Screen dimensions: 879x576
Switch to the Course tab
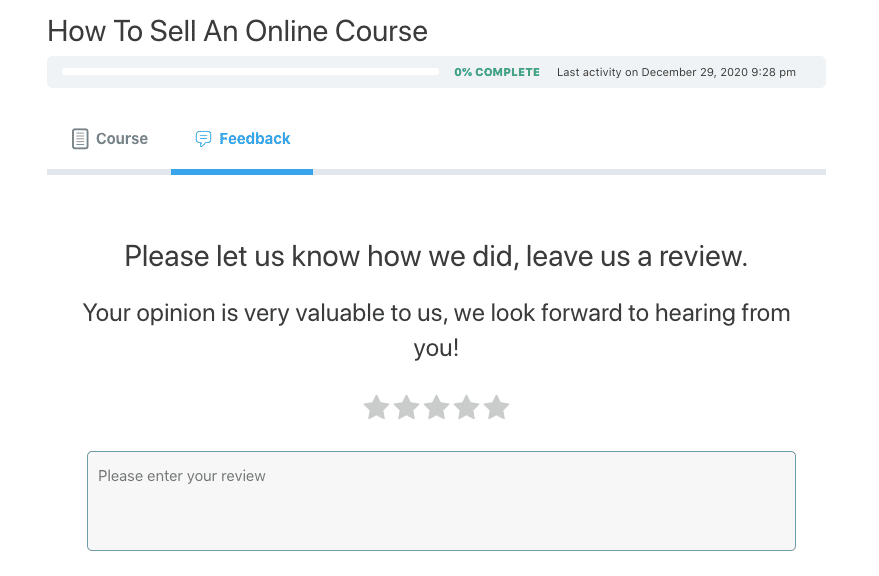122,139
